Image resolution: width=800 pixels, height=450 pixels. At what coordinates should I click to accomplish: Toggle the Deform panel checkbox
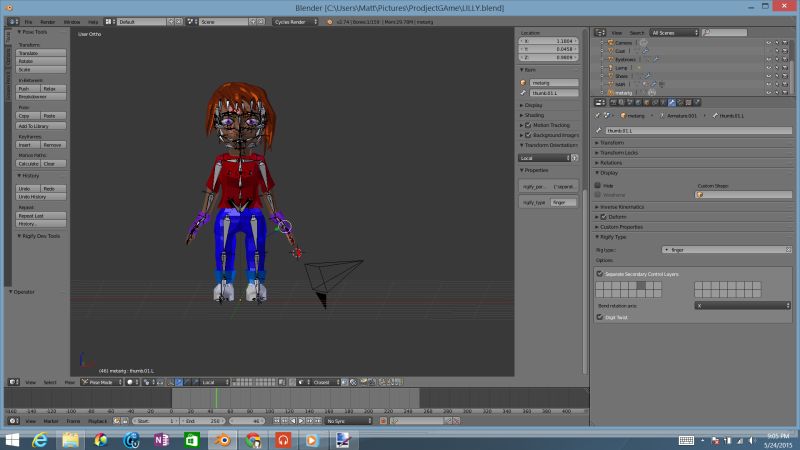click(x=604, y=217)
